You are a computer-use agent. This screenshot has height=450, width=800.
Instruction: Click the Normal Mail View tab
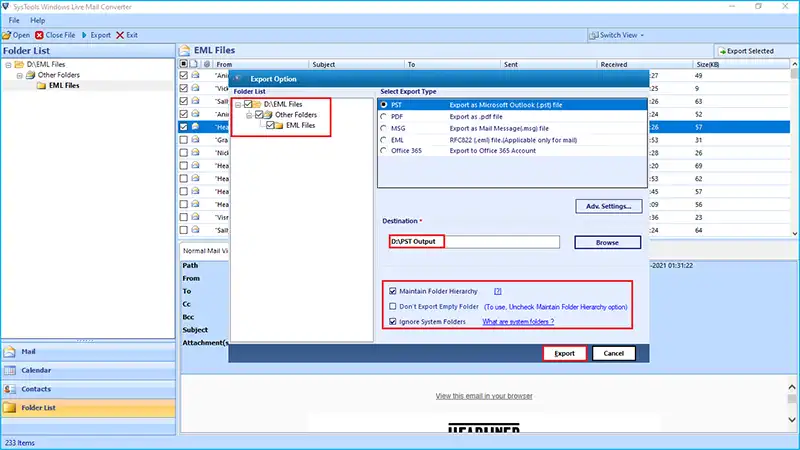(x=206, y=251)
